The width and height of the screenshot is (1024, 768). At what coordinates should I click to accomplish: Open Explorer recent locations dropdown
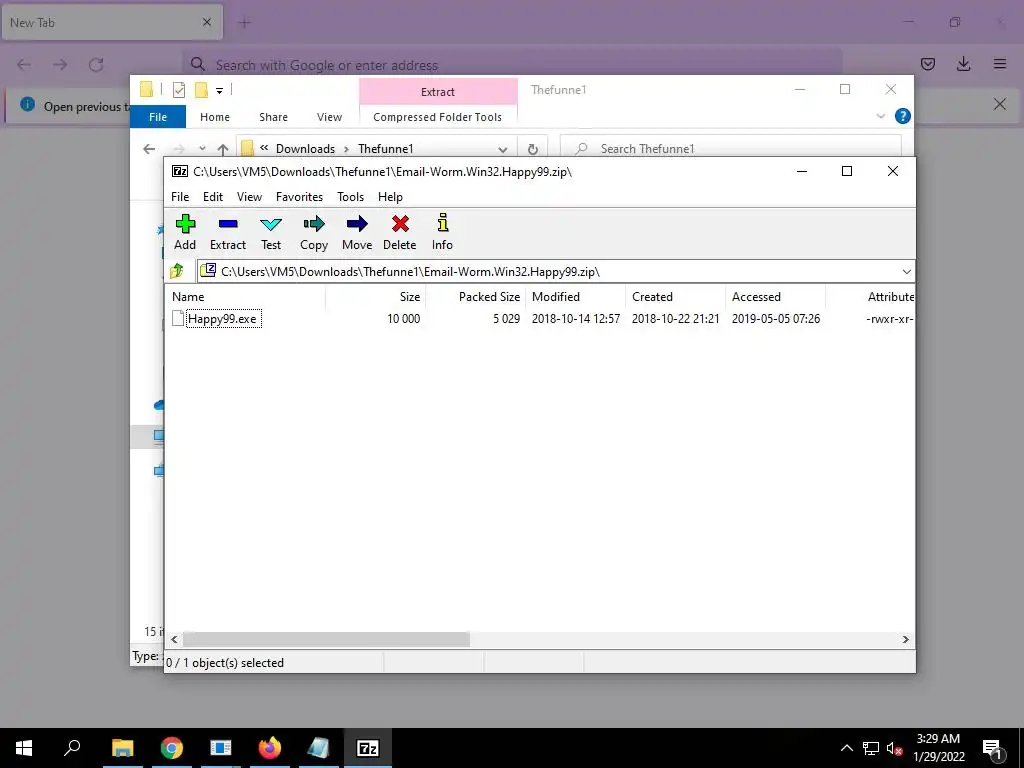click(202, 149)
